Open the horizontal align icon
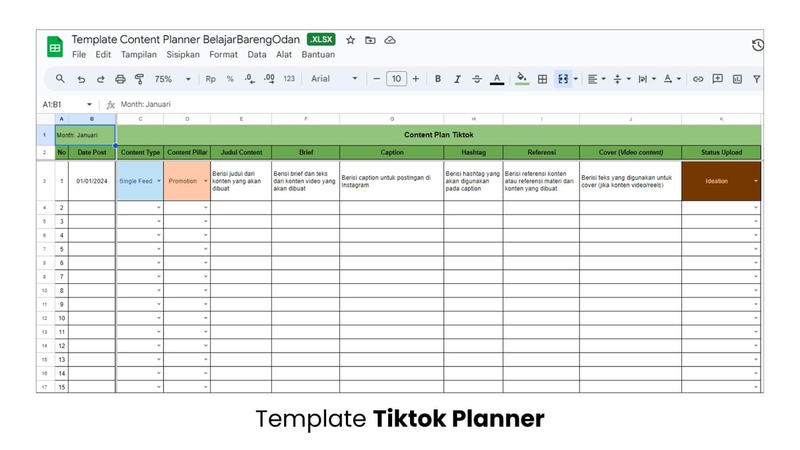The image size is (800, 450). 592,79
